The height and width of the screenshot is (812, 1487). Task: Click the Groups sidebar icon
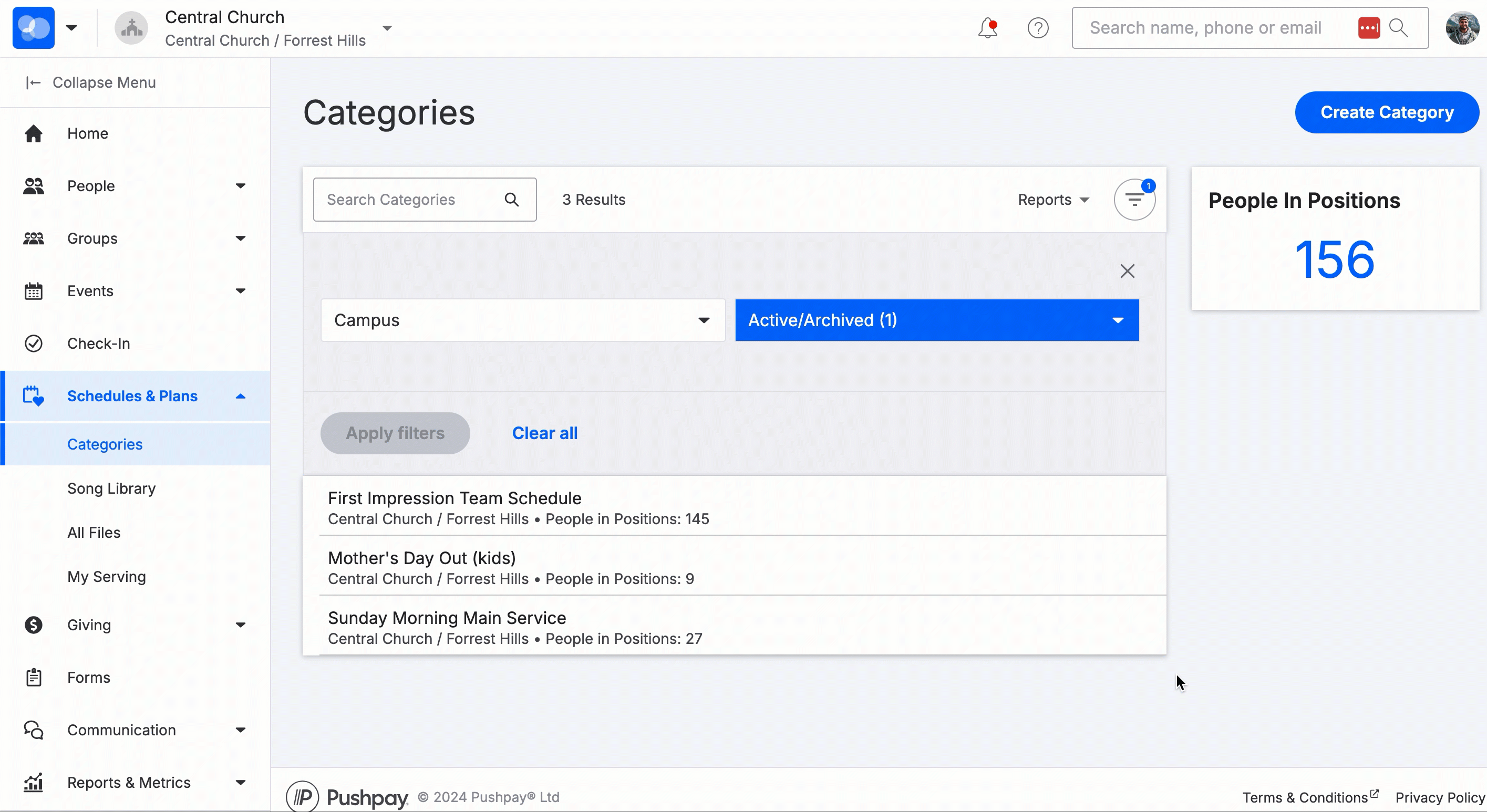pyautogui.click(x=34, y=238)
